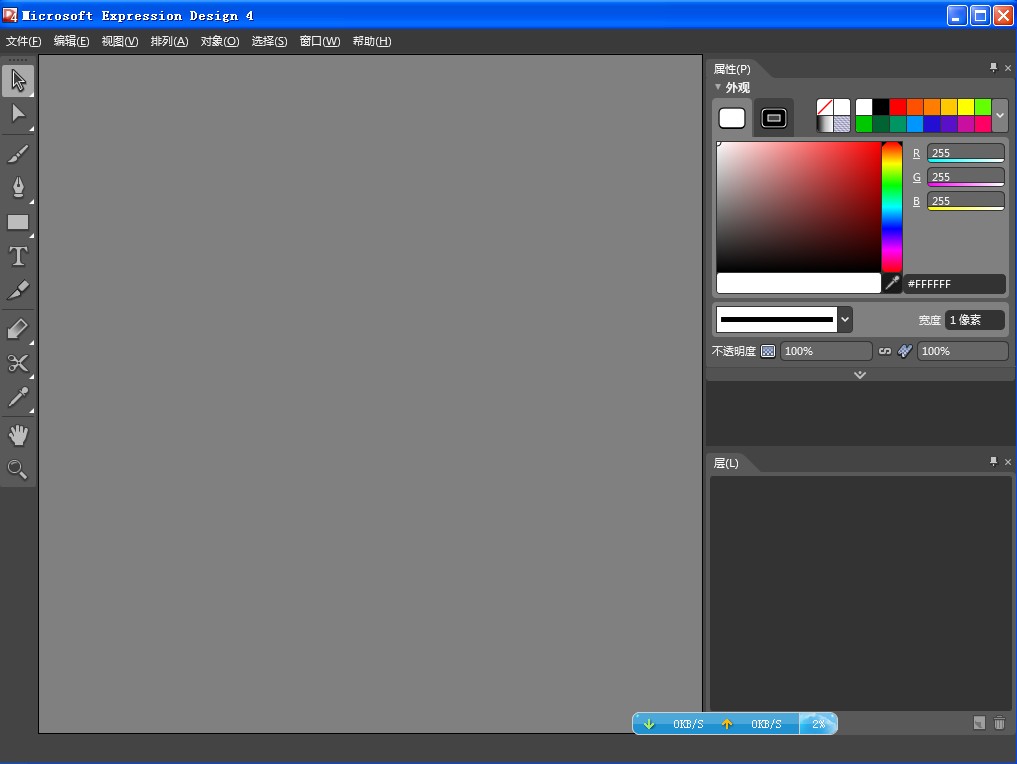Open the 帮助(H) menu

pyautogui.click(x=372, y=42)
